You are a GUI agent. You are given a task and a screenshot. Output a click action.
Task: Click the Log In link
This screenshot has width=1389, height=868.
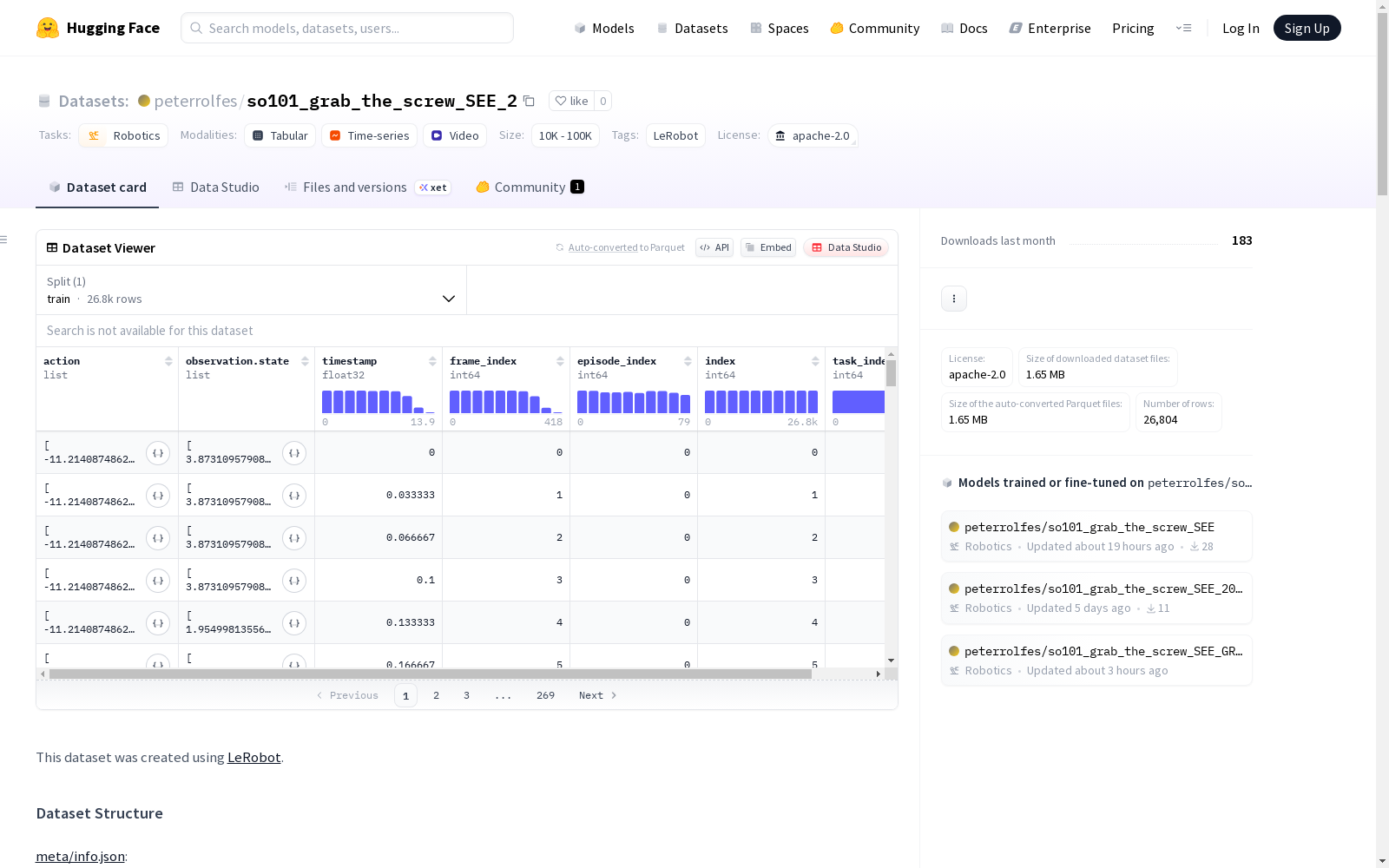click(1241, 28)
